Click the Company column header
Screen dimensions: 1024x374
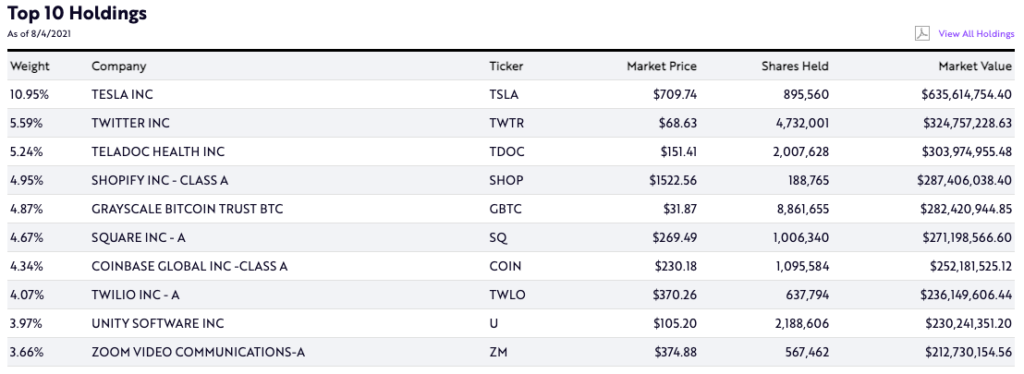tap(119, 66)
